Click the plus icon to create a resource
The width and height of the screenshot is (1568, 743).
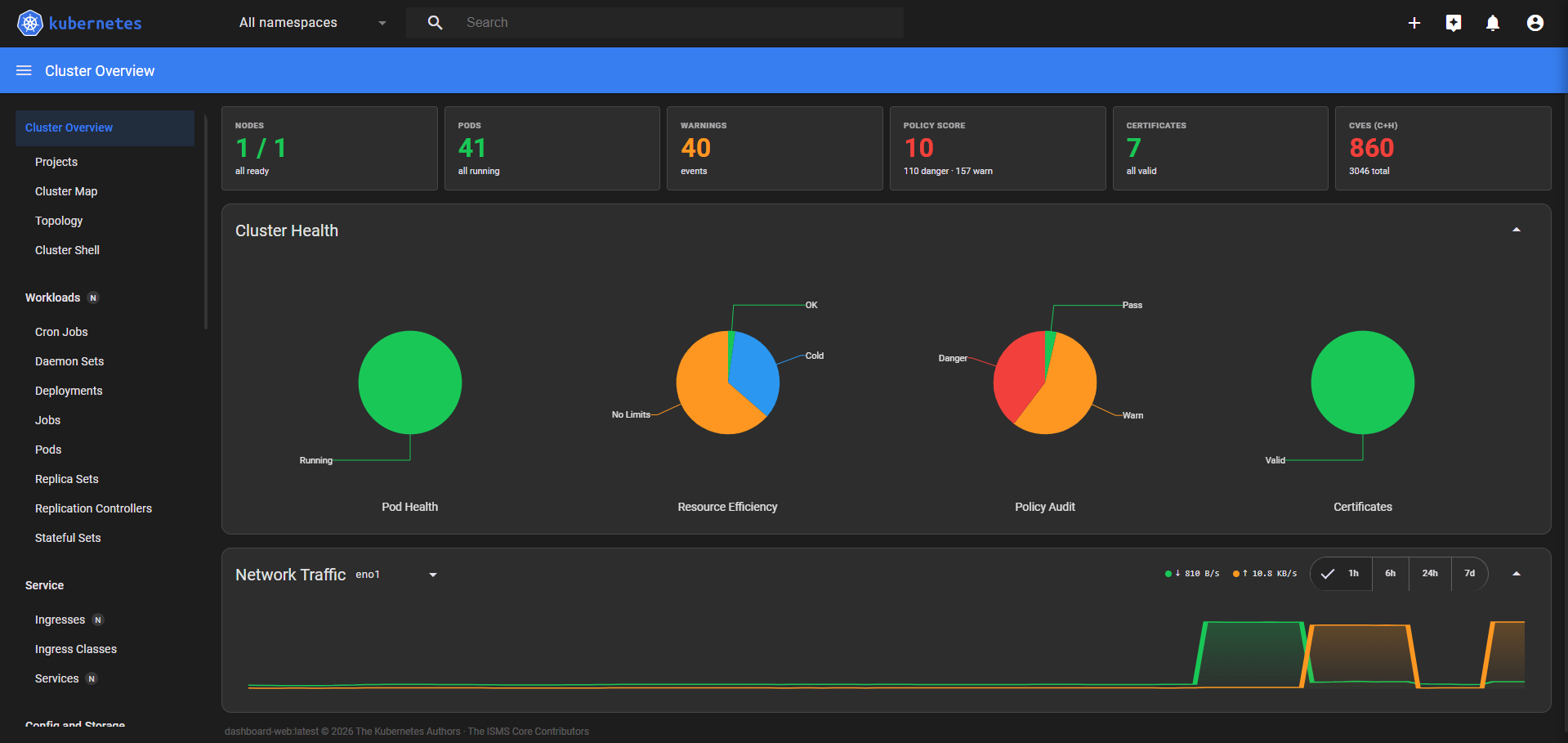(1414, 23)
